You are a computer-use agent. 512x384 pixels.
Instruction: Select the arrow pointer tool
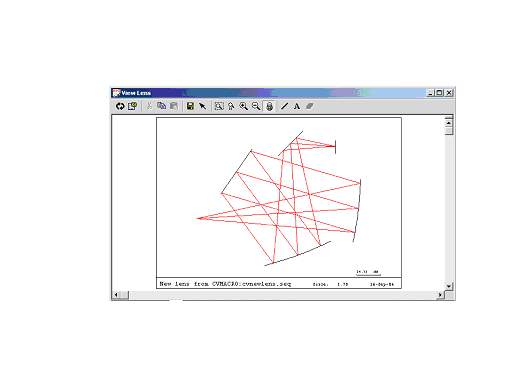(x=202, y=106)
